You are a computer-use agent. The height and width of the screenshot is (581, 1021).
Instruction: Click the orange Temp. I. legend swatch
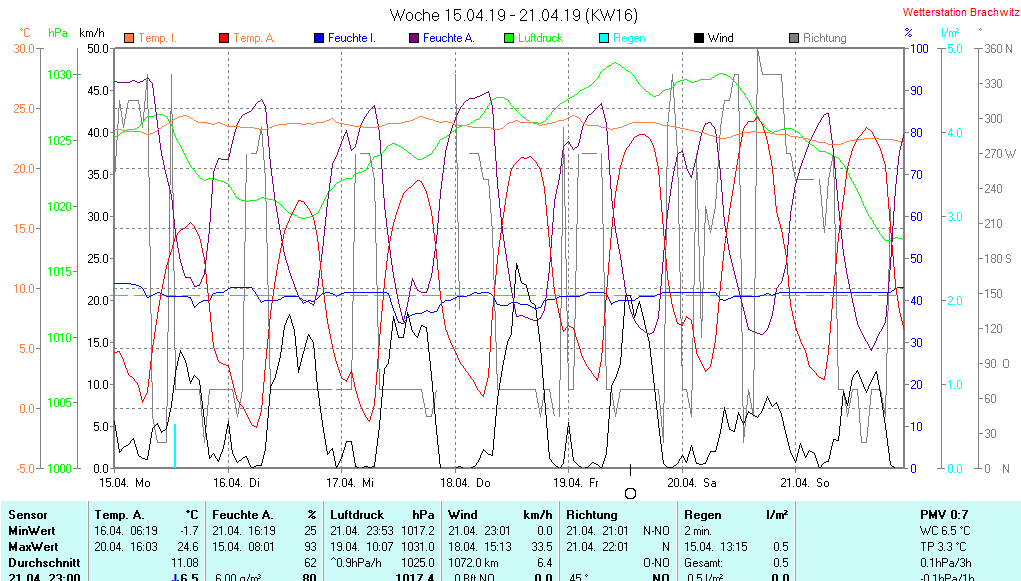[128, 39]
